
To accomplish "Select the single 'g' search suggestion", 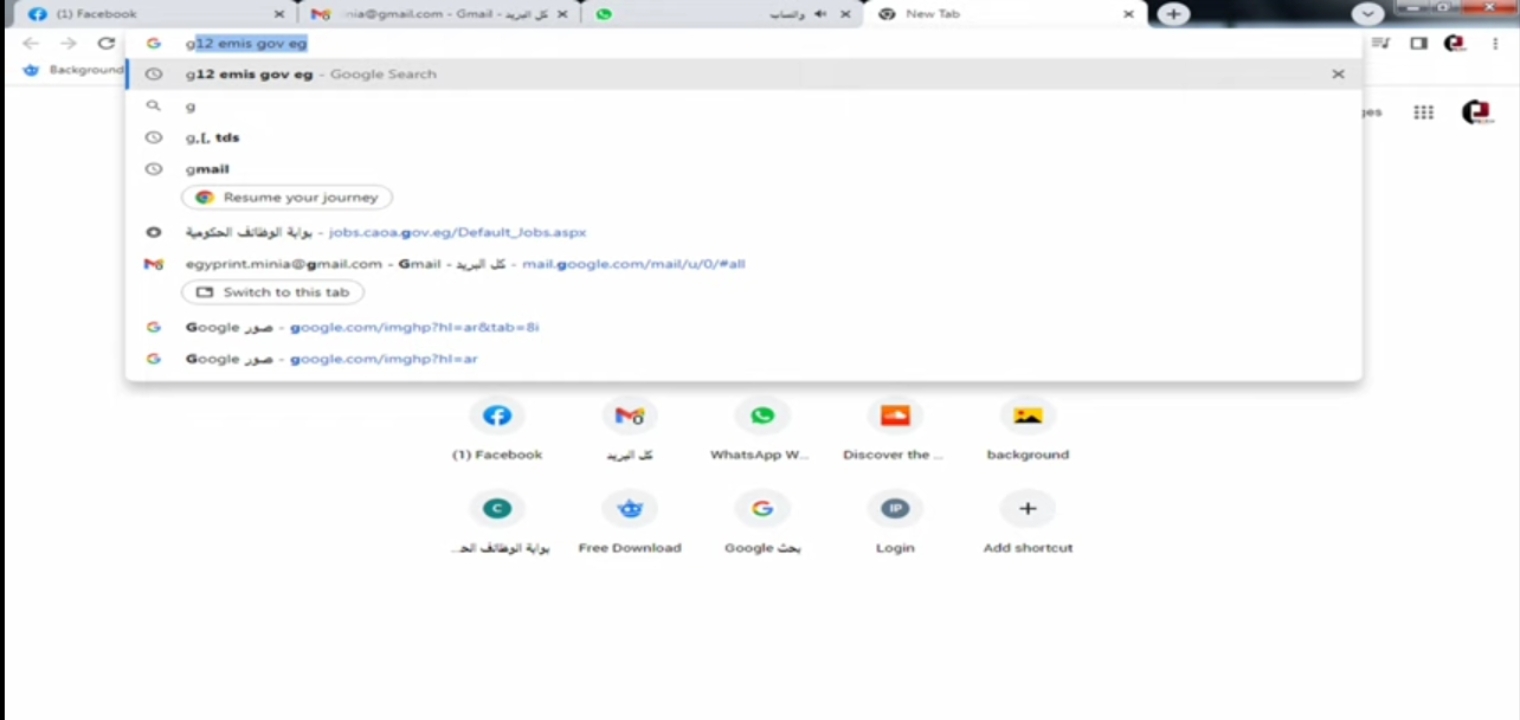I will pos(744,106).
